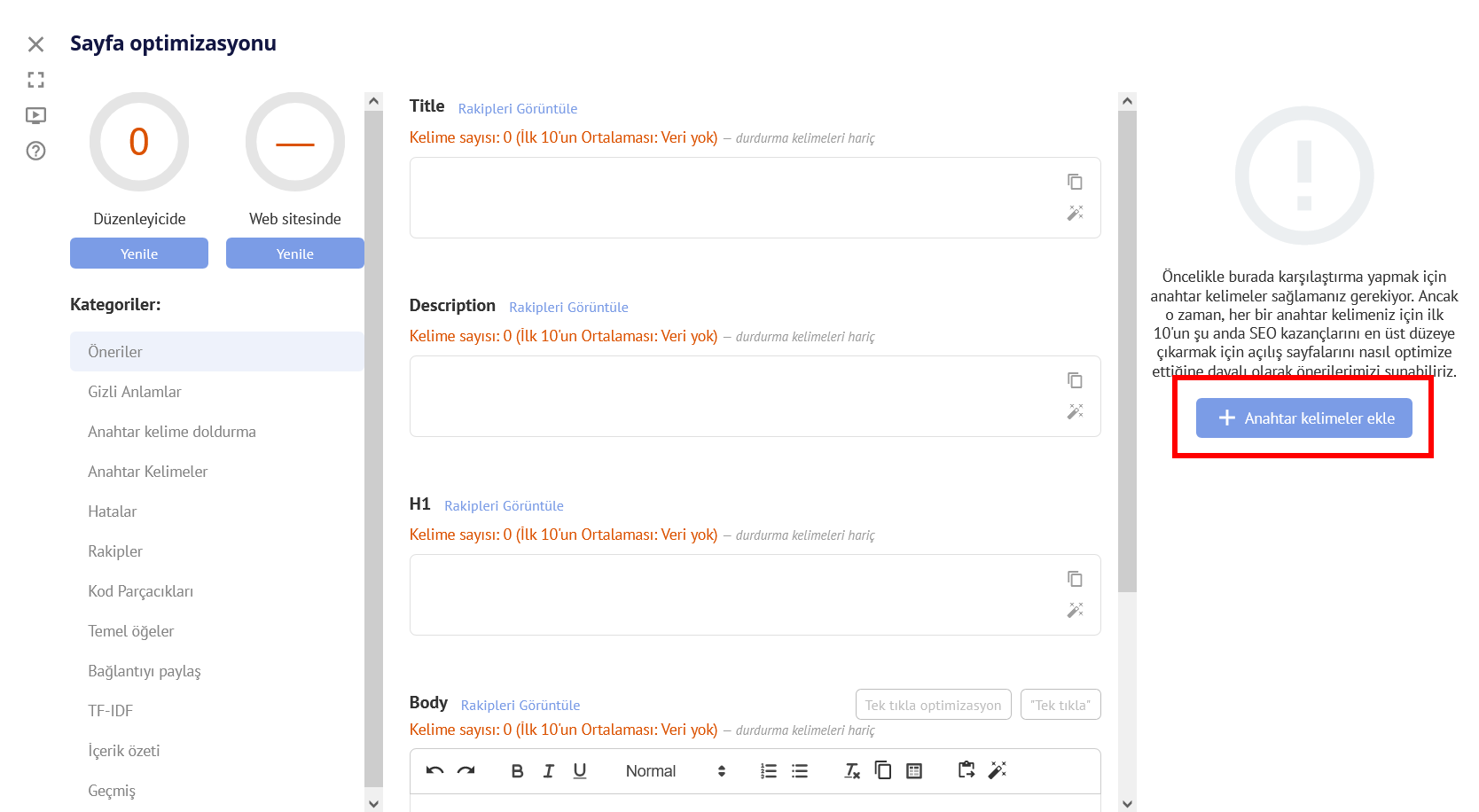The height and width of the screenshot is (812, 1479).
Task: Click the magic wand icon in Title field
Action: pyautogui.click(x=1075, y=213)
